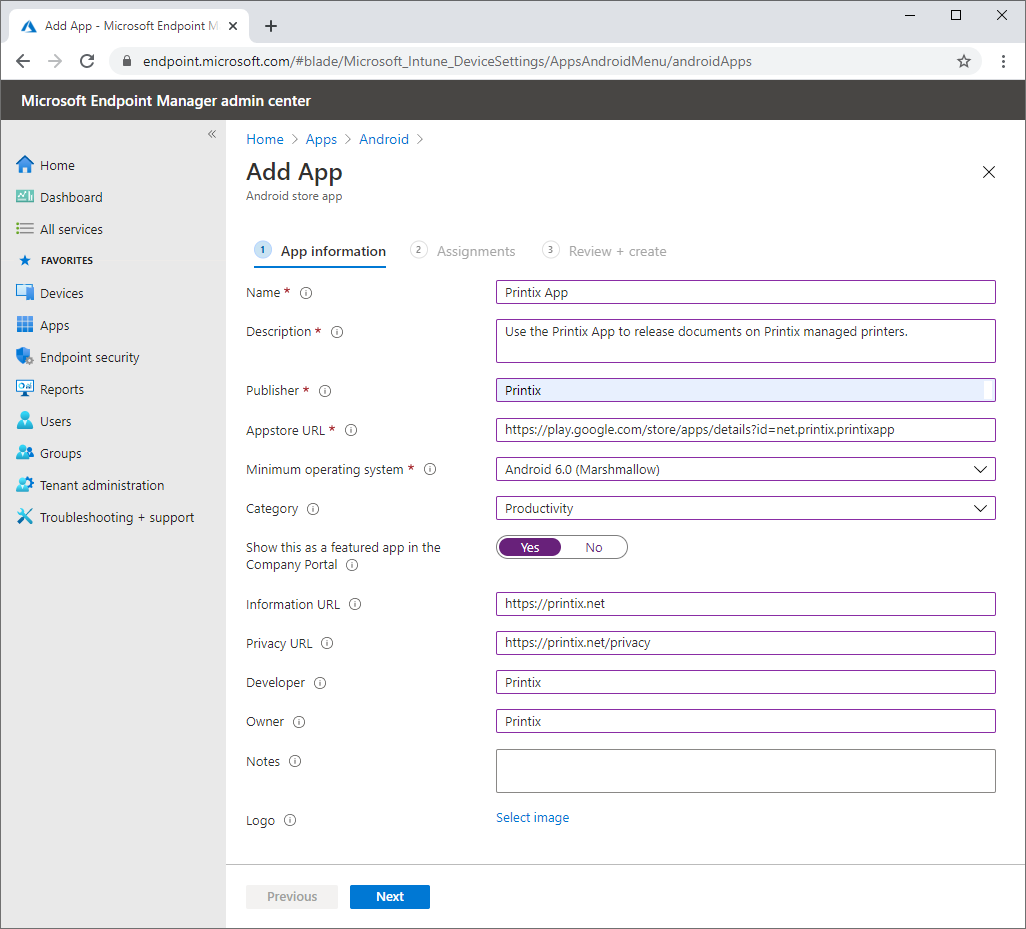Open a new browser tab with plus

coord(271,26)
